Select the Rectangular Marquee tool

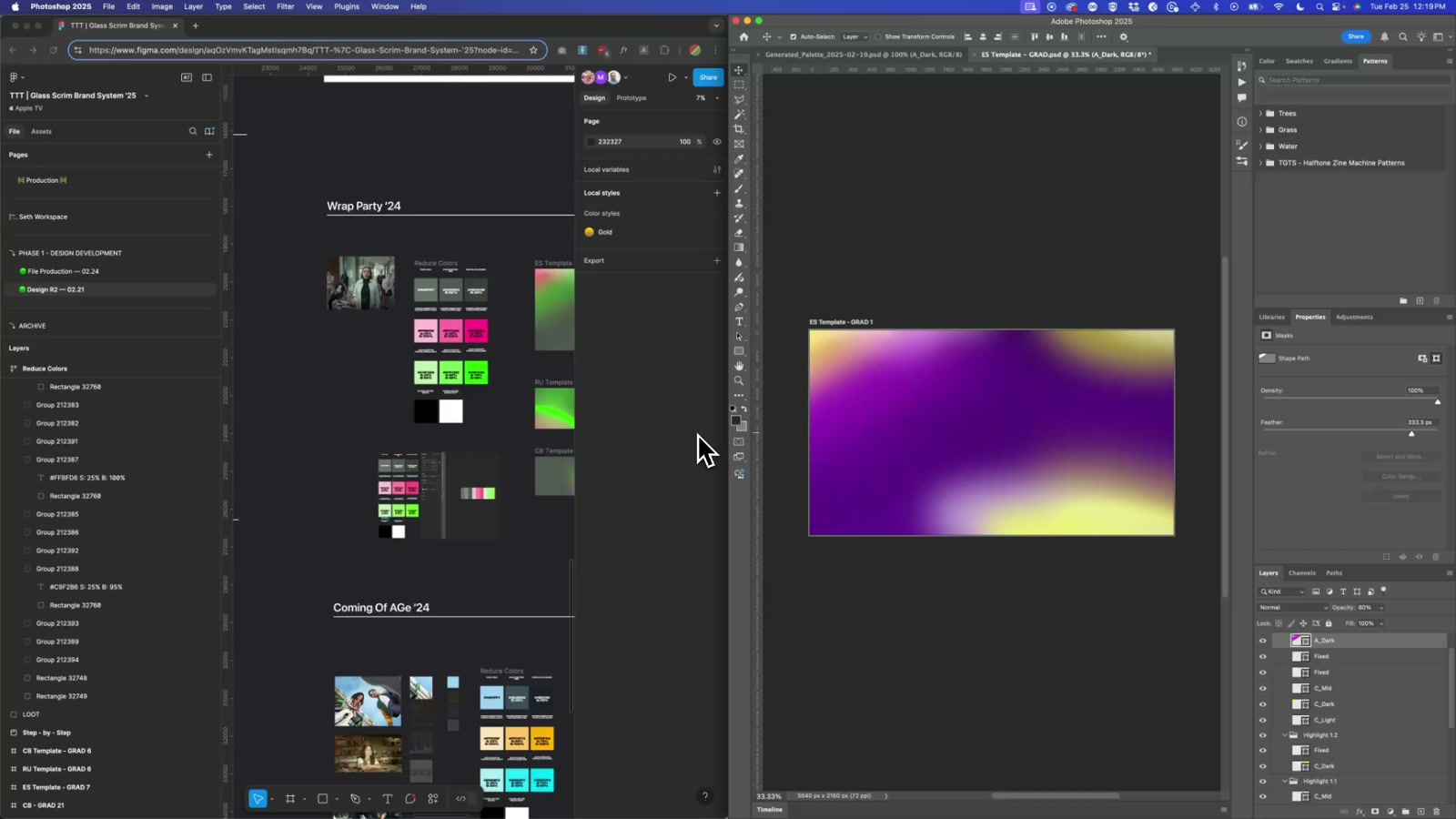tap(739, 85)
